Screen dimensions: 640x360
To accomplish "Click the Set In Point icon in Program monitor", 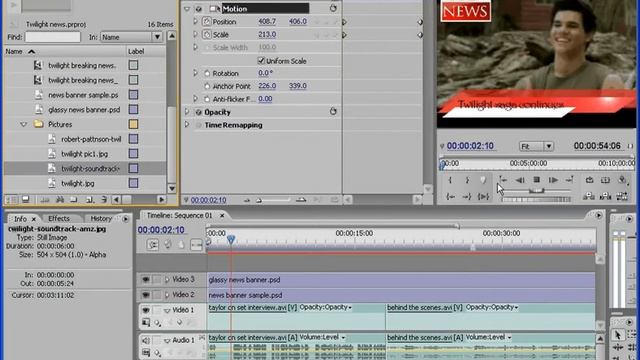I will coord(450,180).
